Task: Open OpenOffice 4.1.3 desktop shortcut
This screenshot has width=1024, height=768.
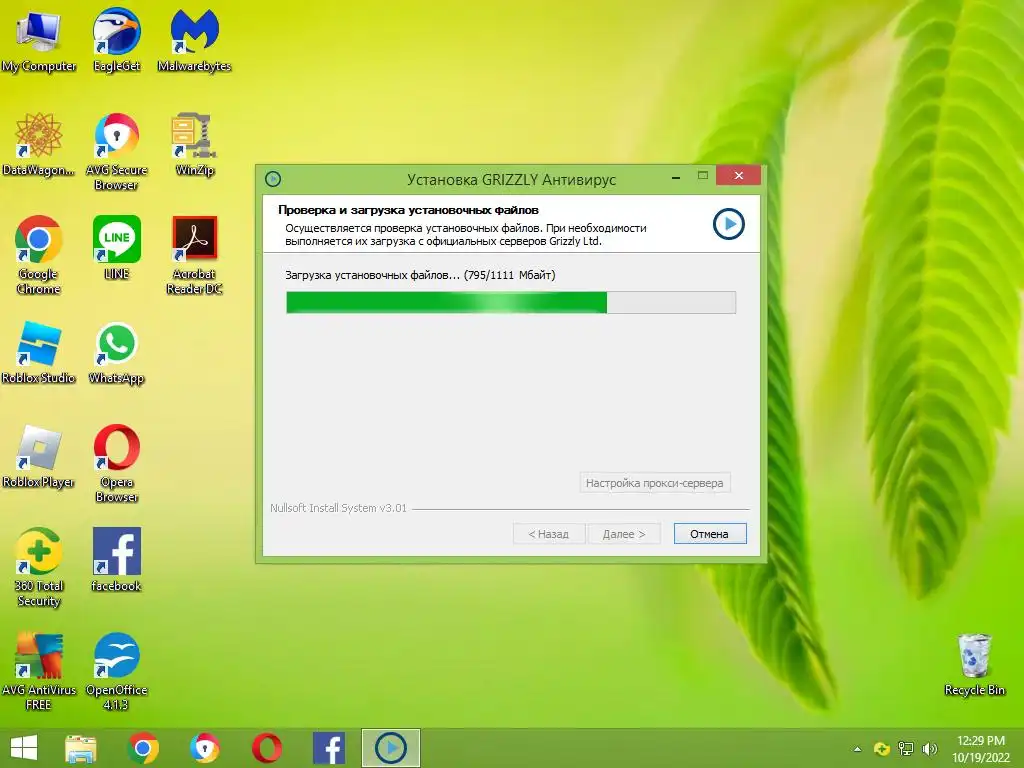Action: click(x=116, y=671)
